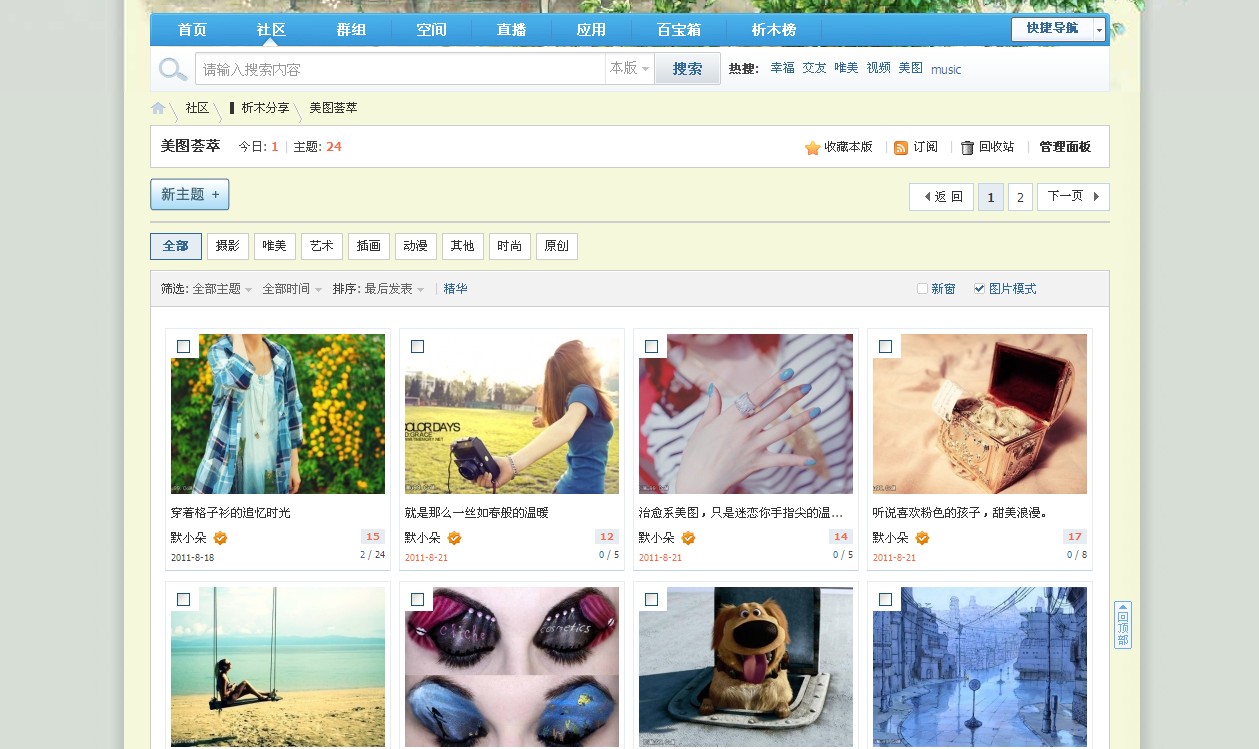The height and width of the screenshot is (749, 1259).
Task: Open the 析木榜 nav tab
Action: pos(774,30)
